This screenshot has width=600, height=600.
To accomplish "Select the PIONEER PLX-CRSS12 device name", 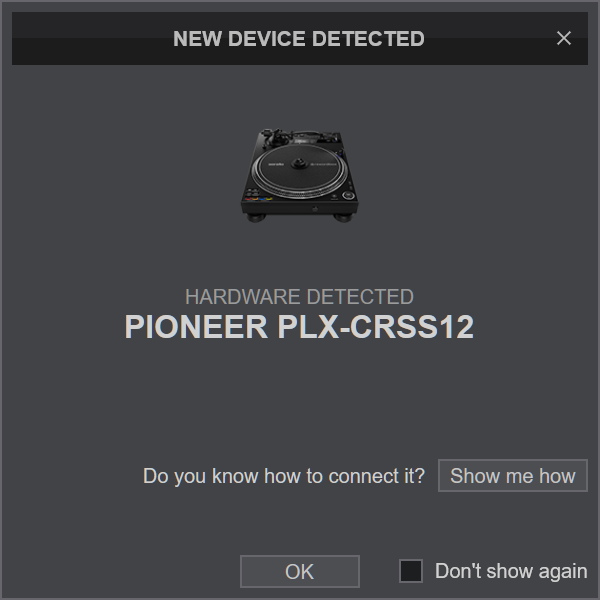I will click(x=299, y=326).
